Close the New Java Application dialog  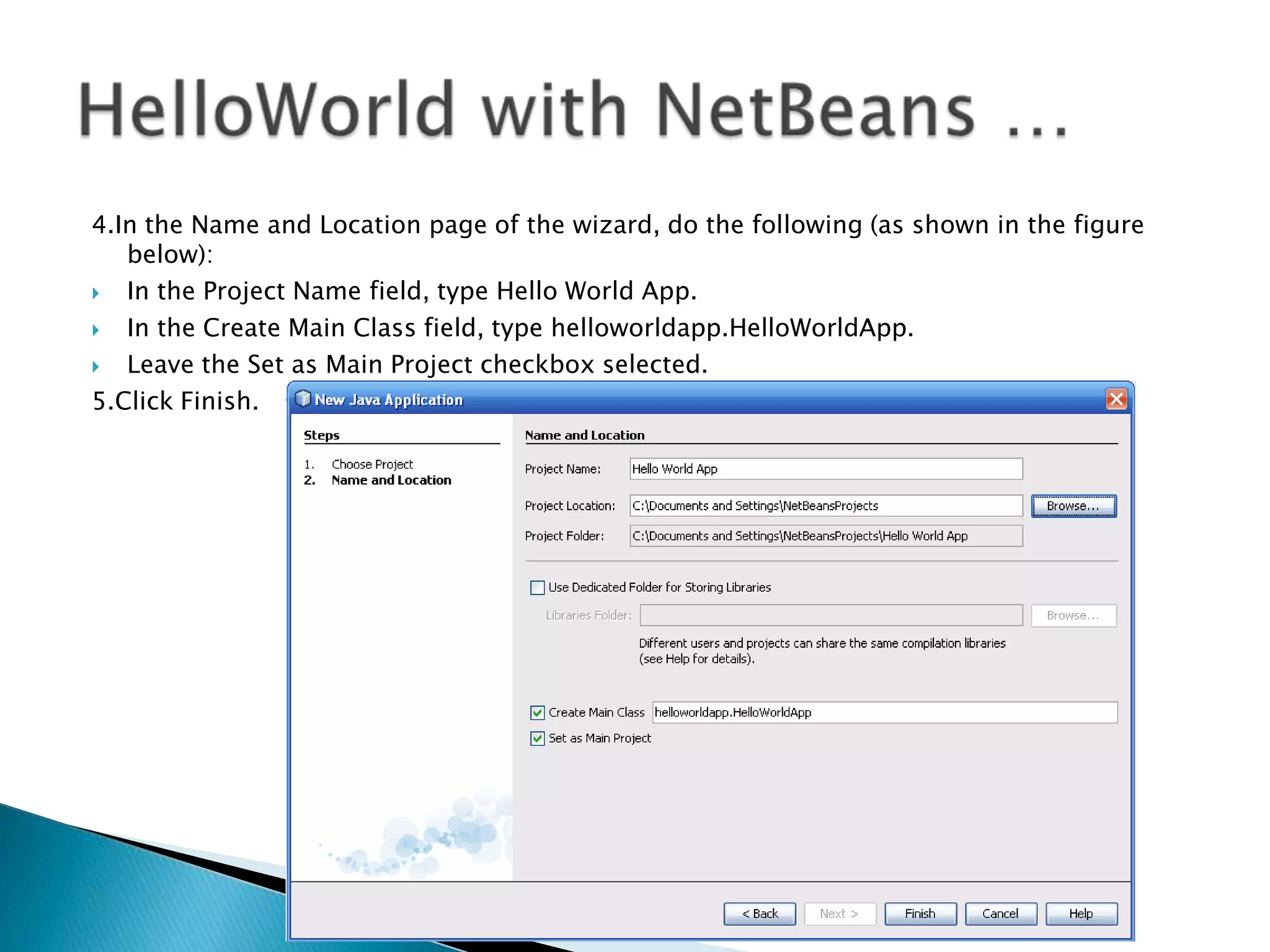tap(1116, 399)
